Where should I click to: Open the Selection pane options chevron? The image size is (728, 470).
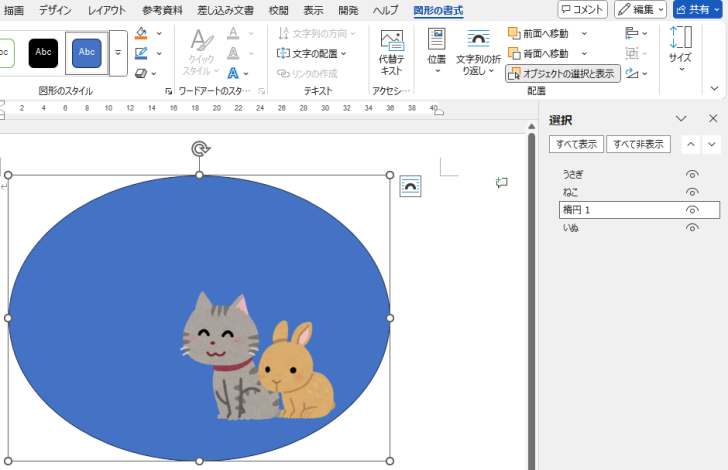point(681,119)
